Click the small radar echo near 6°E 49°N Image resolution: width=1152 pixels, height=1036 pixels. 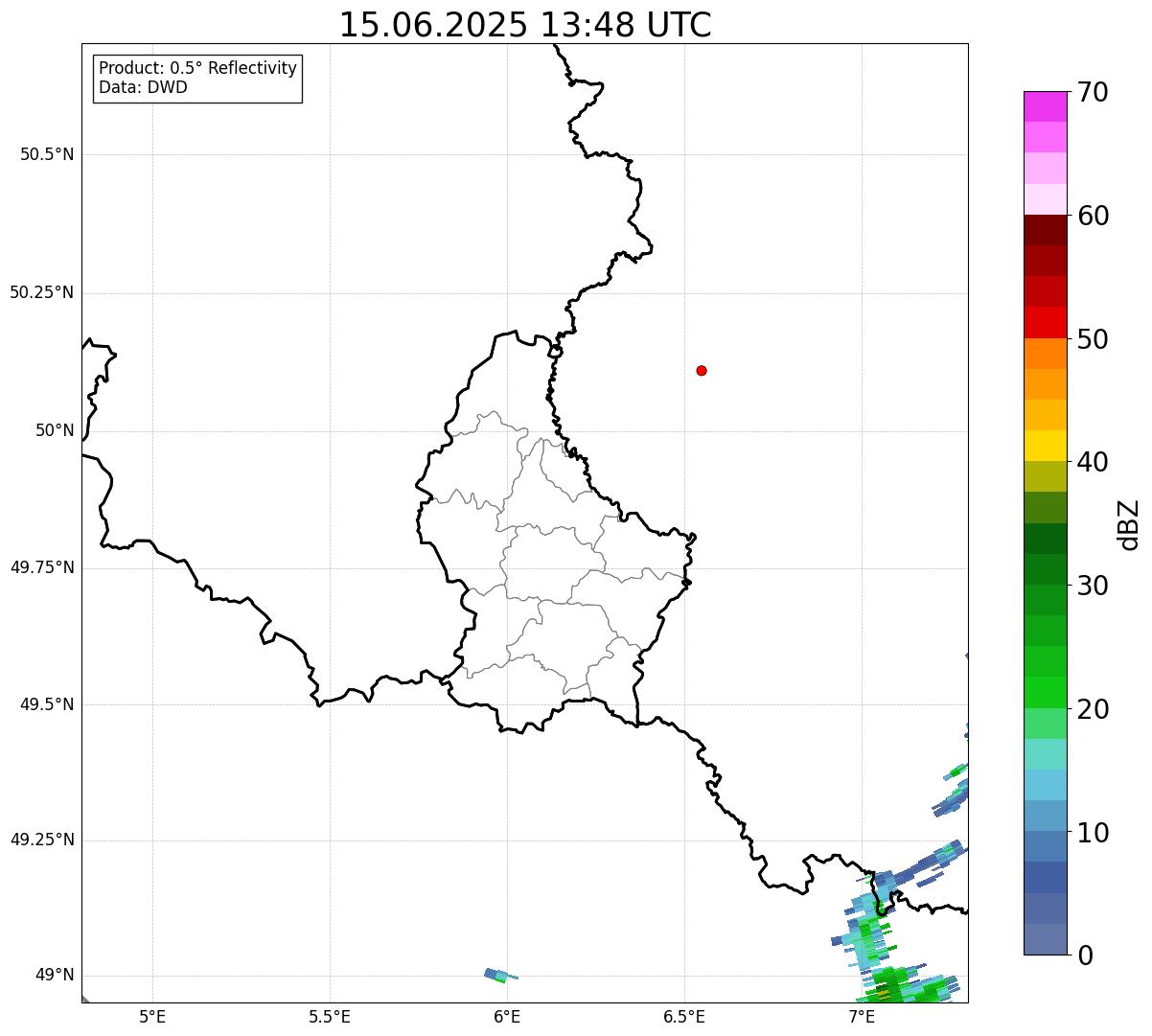(x=500, y=975)
